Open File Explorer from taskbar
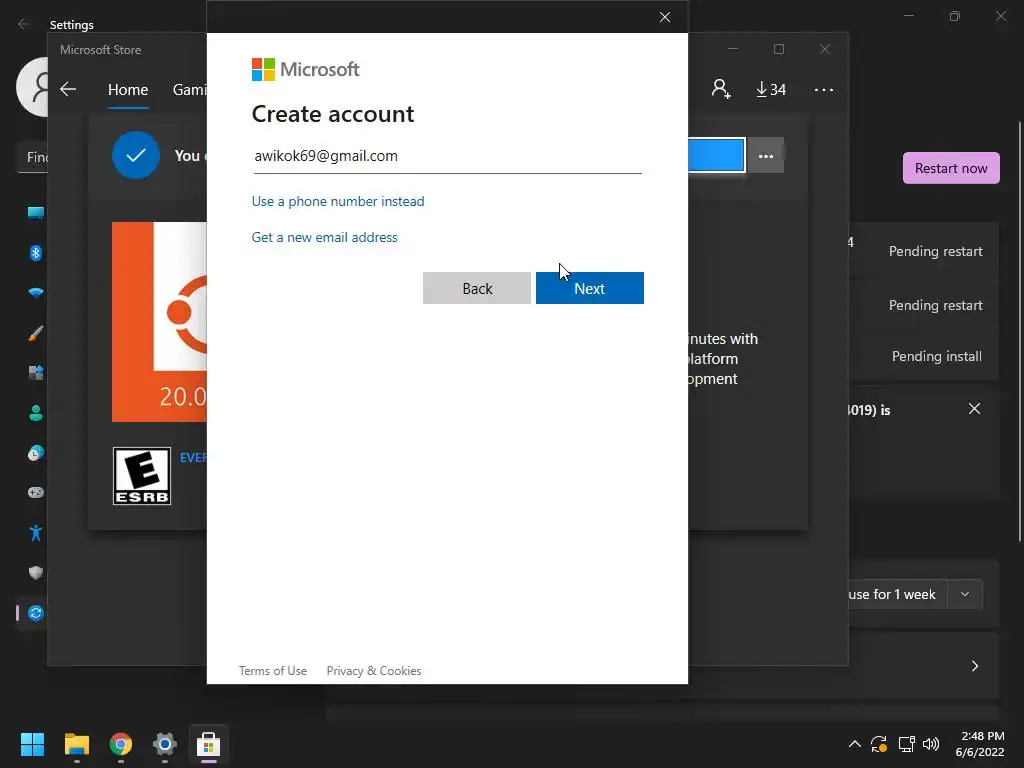 pos(76,744)
